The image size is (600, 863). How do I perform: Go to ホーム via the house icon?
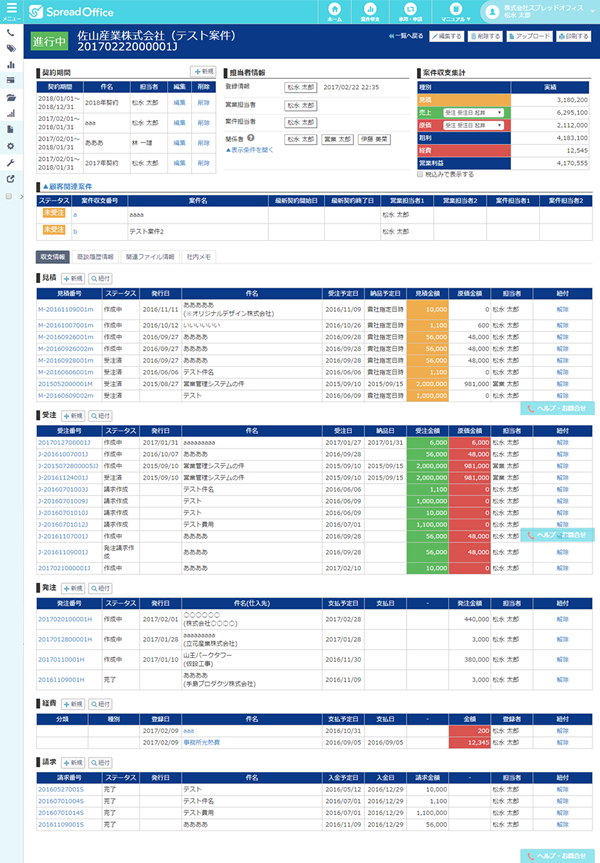pyautogui.click(x=334, y=12)
